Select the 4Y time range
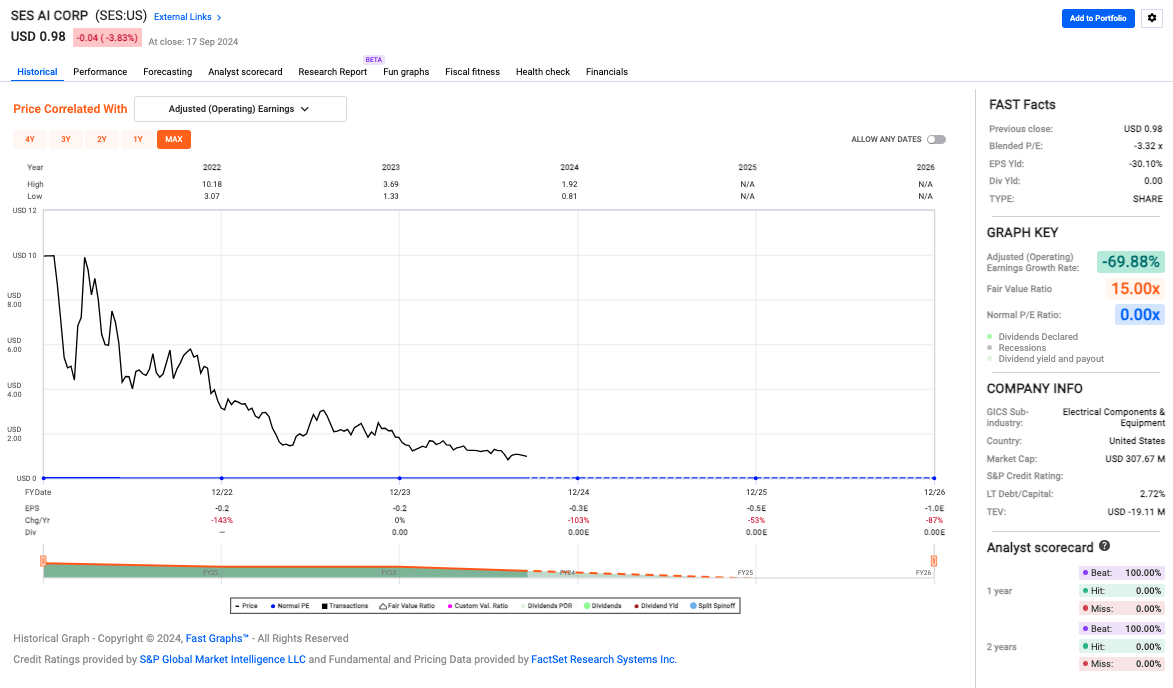The image size is (1173, 688). 30,140
